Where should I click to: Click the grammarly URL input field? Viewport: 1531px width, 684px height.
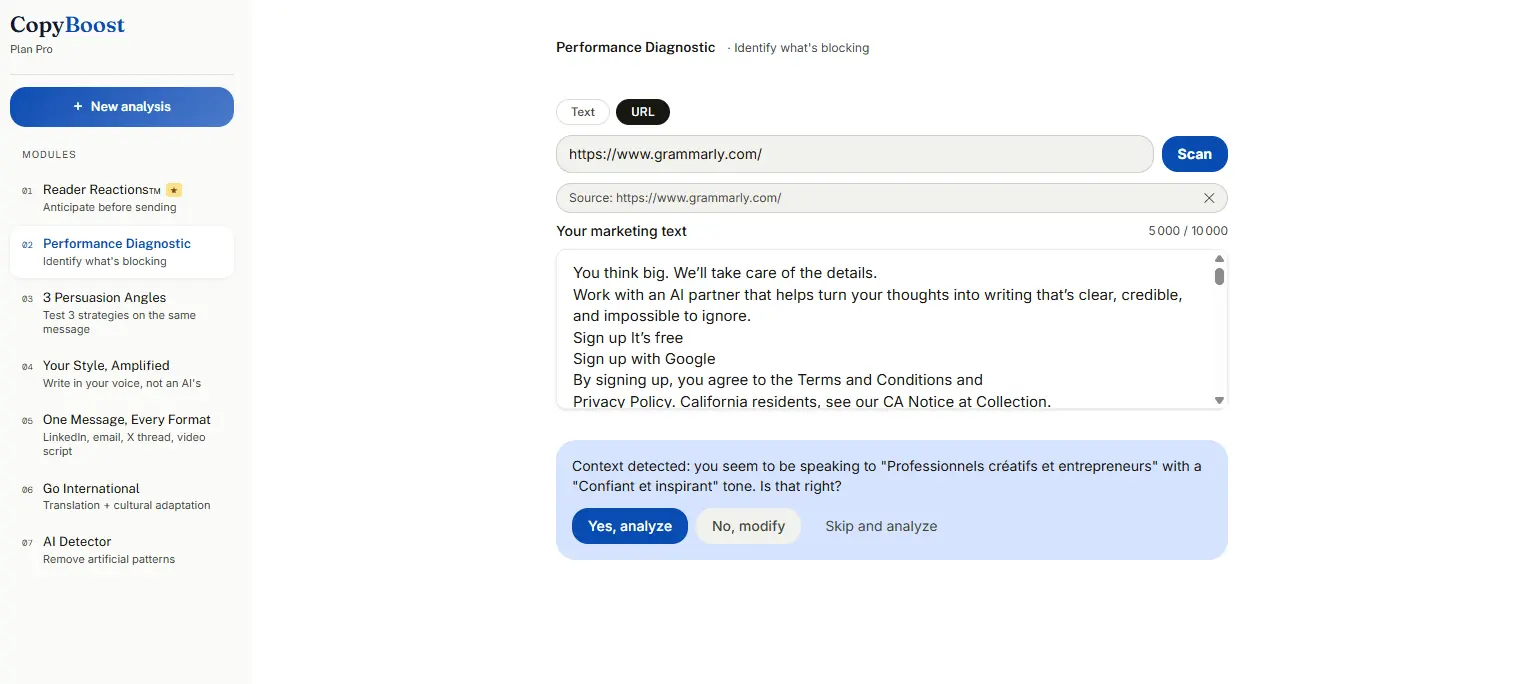[855, 154]
